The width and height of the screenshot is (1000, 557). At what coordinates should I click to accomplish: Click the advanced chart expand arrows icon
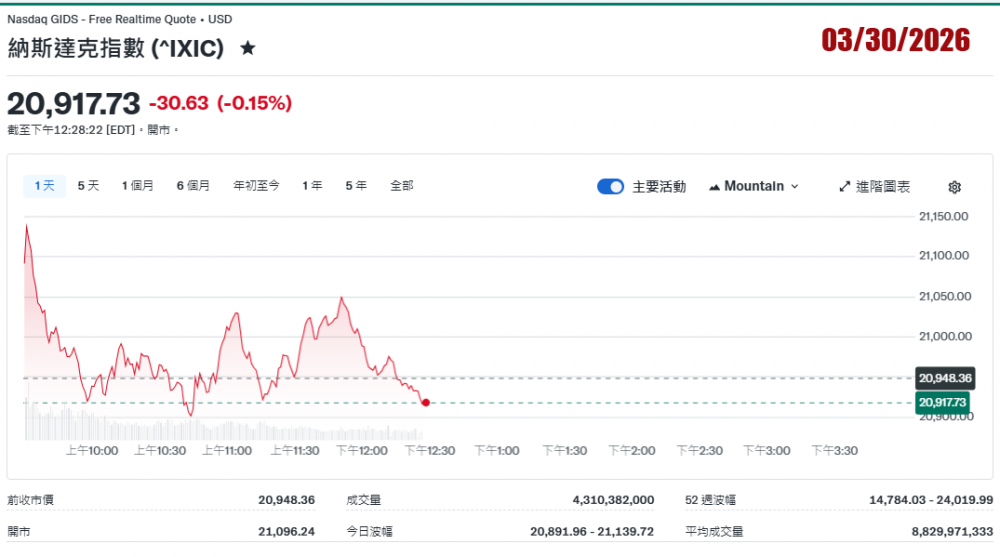[x=844, y=187]
